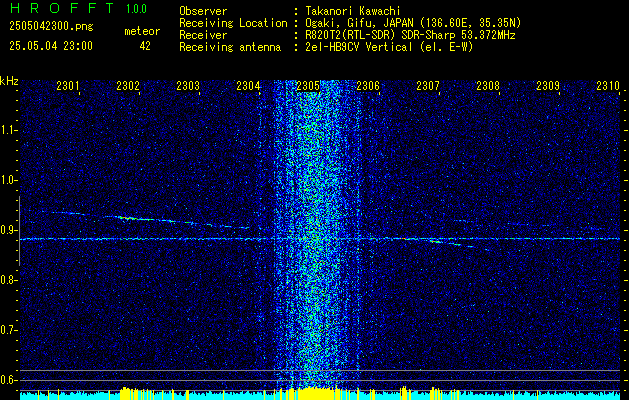Click the observer name Takanori Kawachi
The width and height of the screenshot is (629, 400).
353,11
